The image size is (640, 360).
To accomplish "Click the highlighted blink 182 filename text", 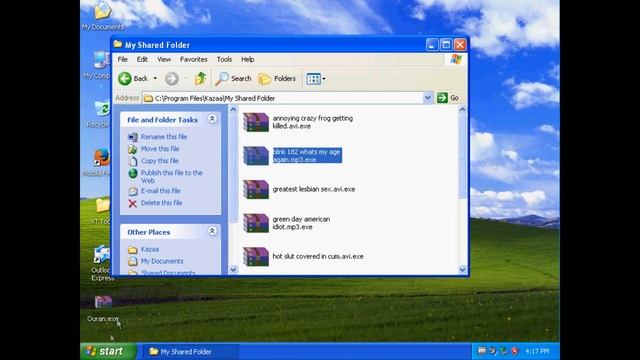I will pos(307,156).
